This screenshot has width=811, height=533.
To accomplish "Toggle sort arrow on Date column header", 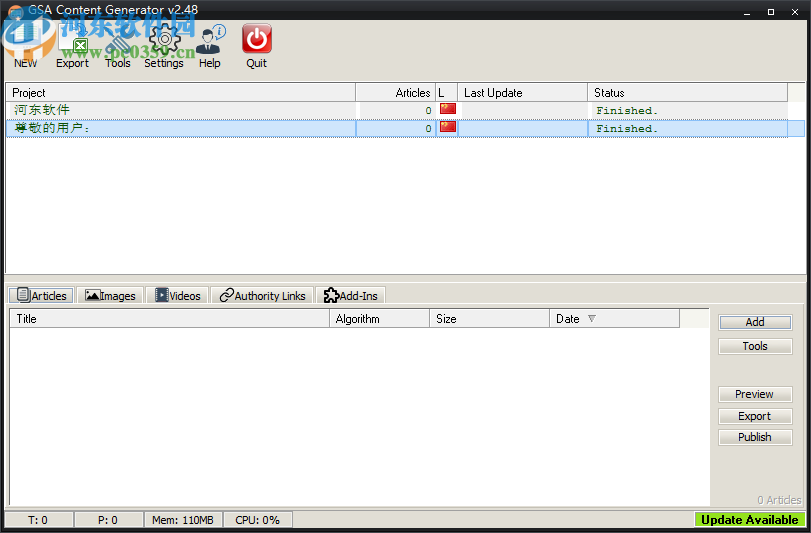I will 592,318.
